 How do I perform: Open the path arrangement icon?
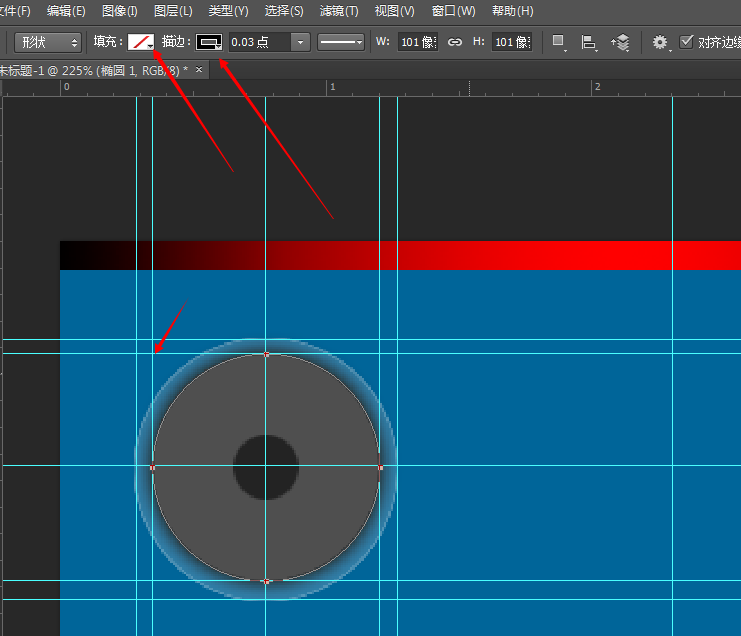(620, 42)
